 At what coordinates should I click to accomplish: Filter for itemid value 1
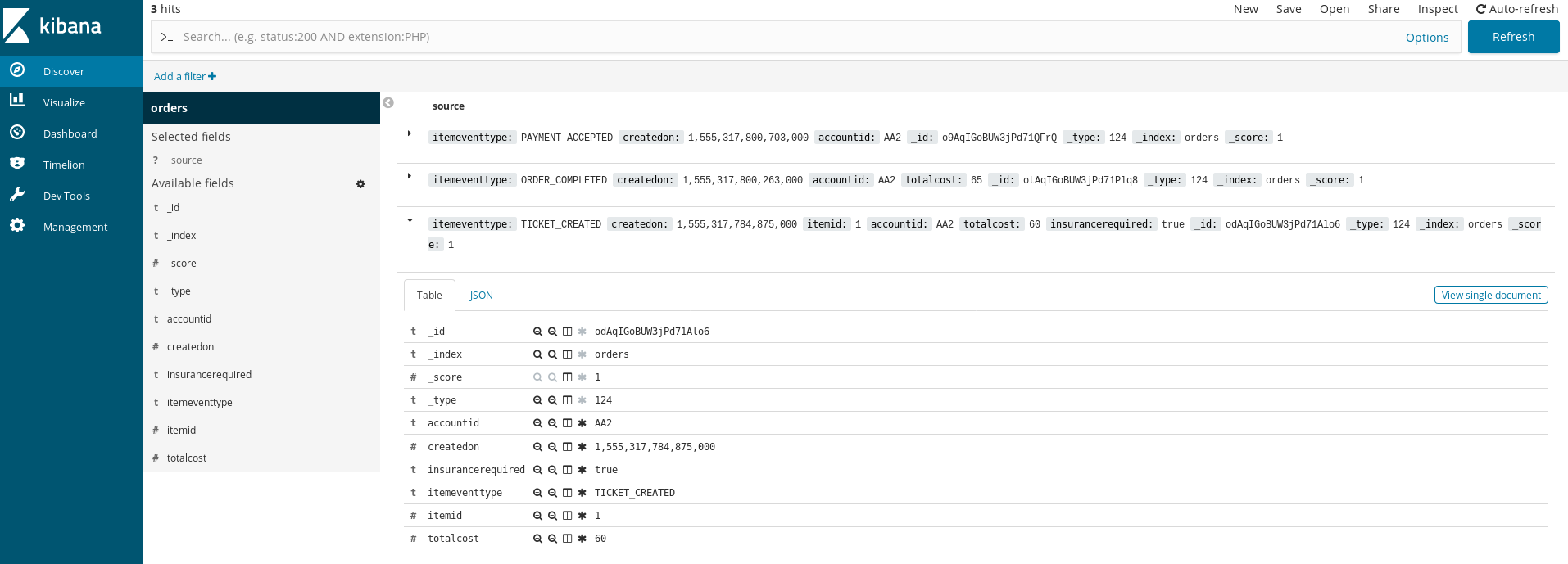[x=537, y=516]
